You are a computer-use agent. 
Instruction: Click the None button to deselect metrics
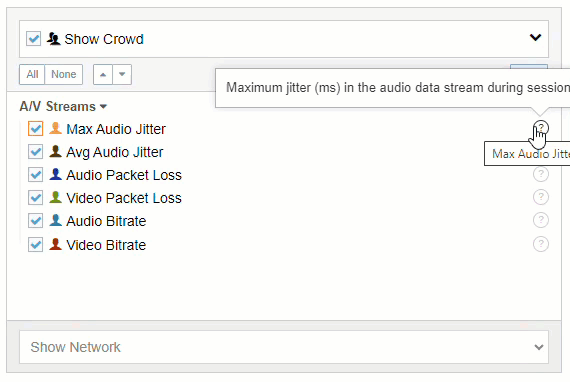point(64,74)
